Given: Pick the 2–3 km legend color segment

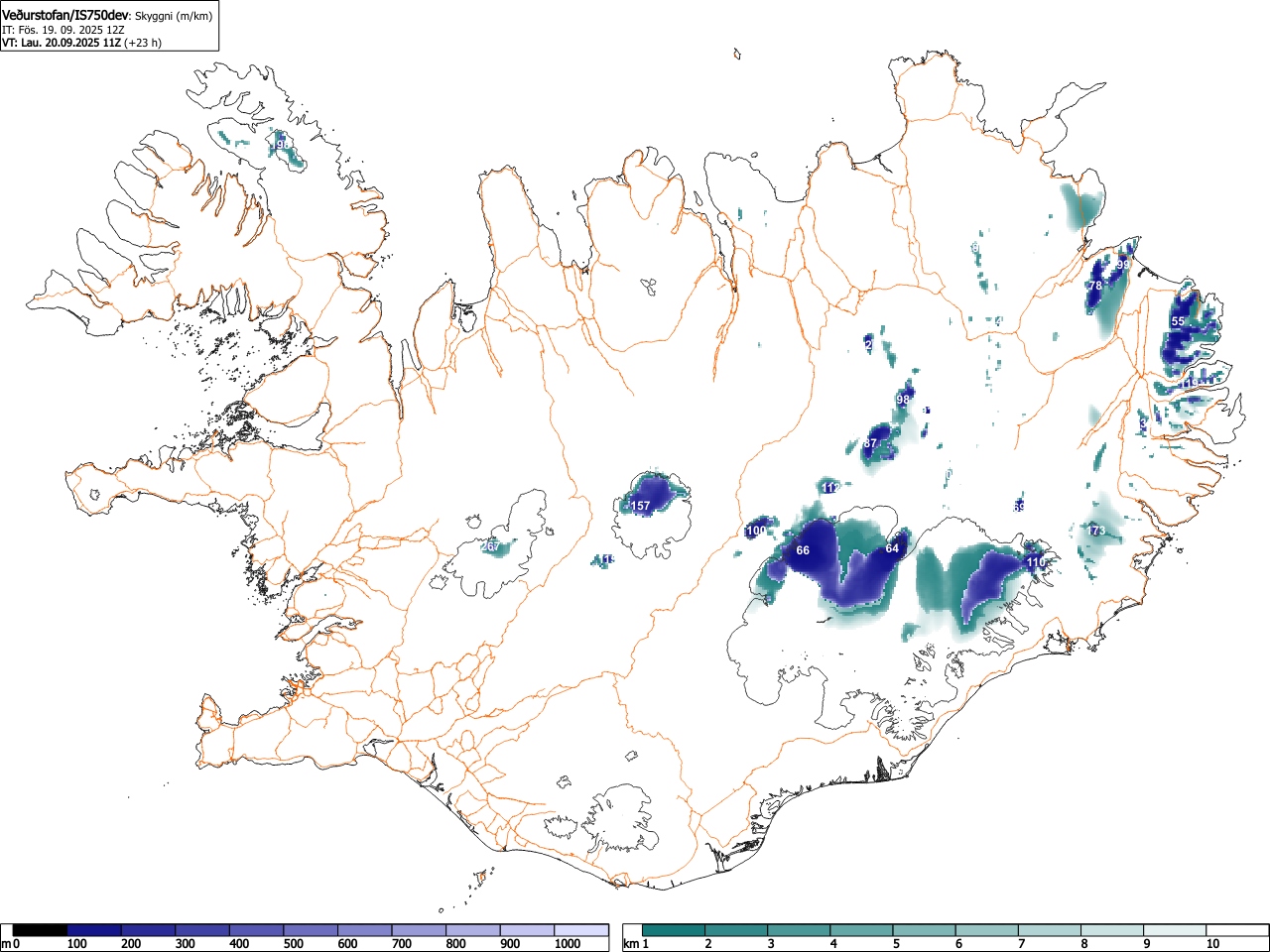Looking at the screenshot, I should pyautogui.click(x=737, y=930).
